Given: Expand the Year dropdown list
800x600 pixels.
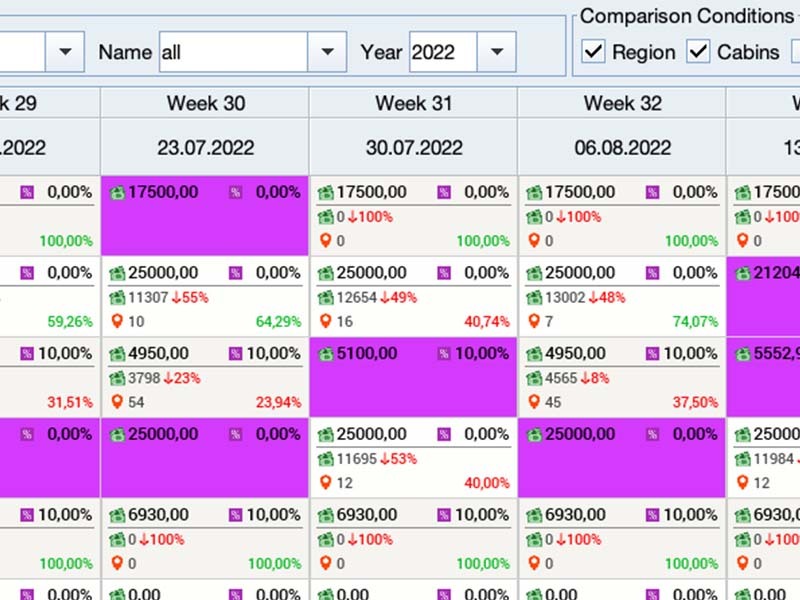Looking at the screenshot, I should (496, 52).
